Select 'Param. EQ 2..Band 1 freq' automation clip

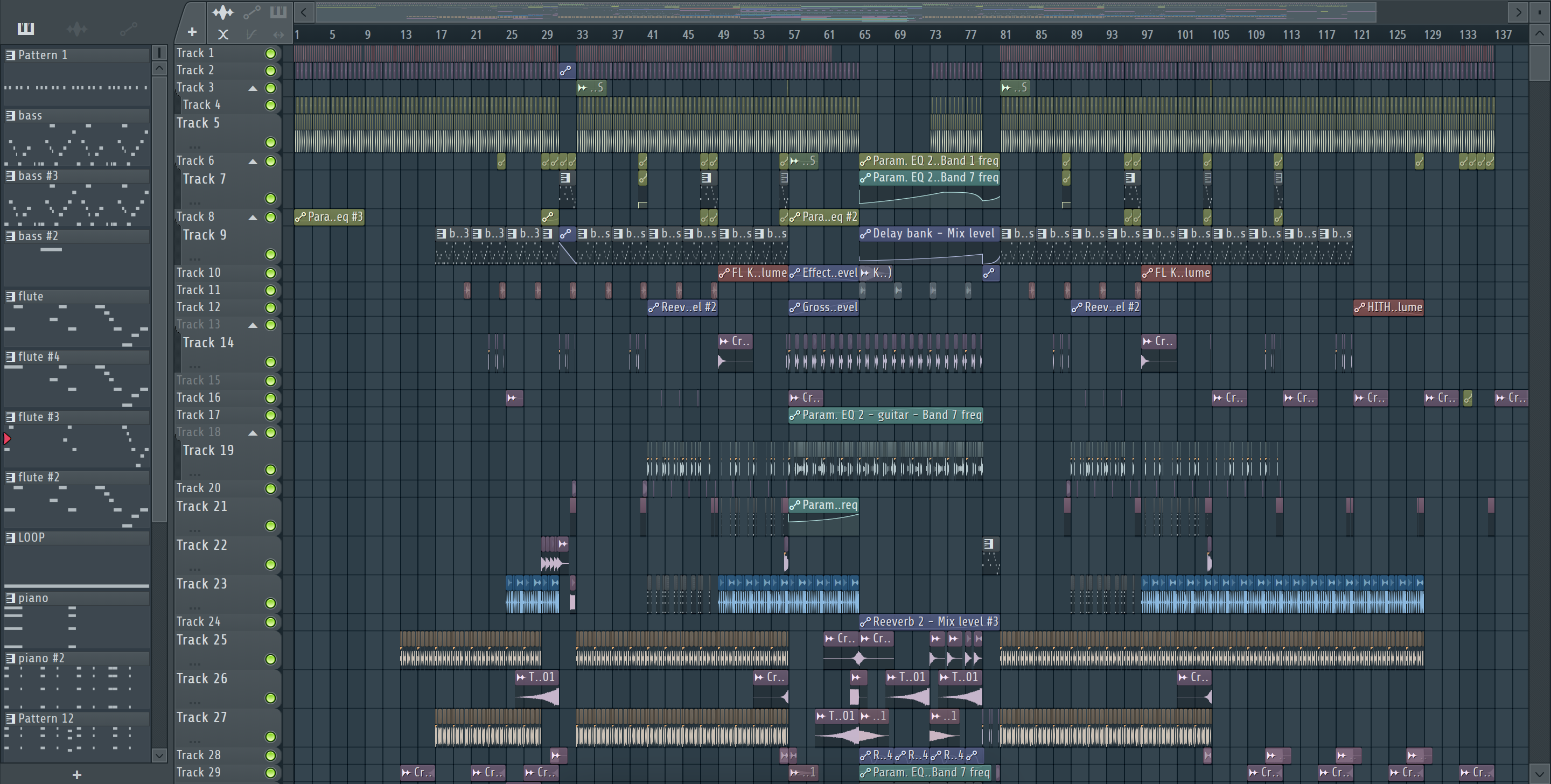point(930,161)
